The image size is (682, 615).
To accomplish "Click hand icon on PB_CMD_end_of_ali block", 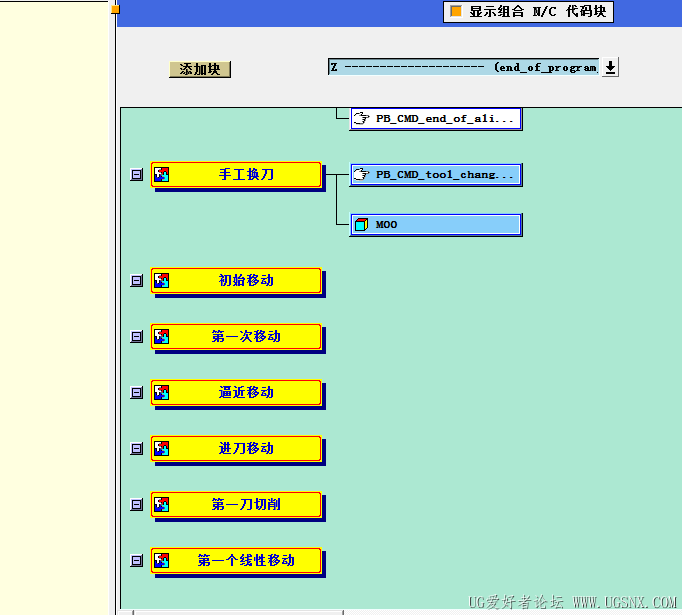I will tap(361, 118).
